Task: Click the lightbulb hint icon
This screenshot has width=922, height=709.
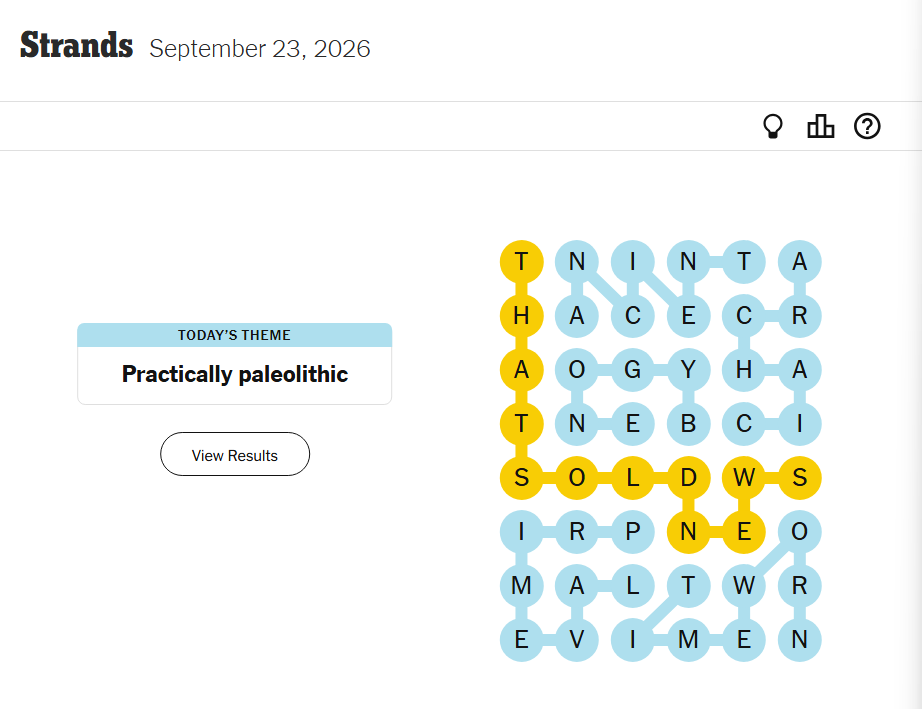Action: 773,126
